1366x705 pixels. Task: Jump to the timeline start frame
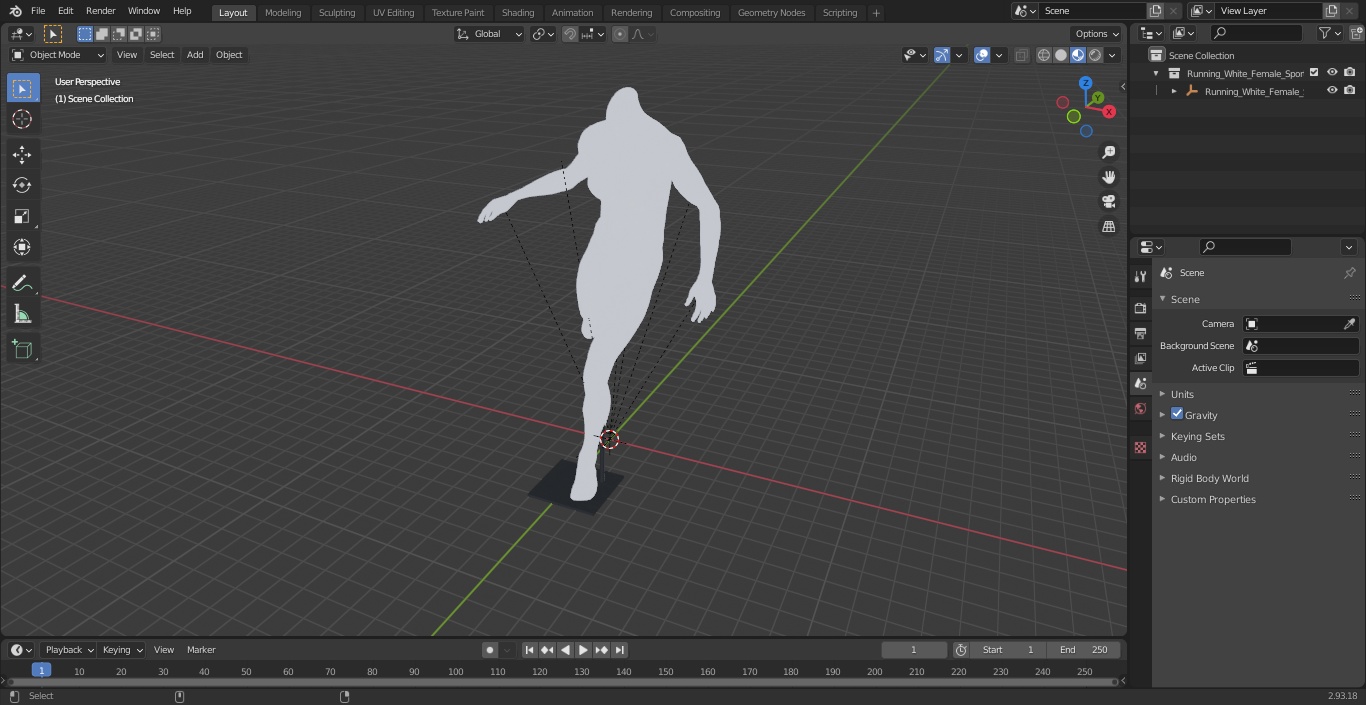coord(529,650)
